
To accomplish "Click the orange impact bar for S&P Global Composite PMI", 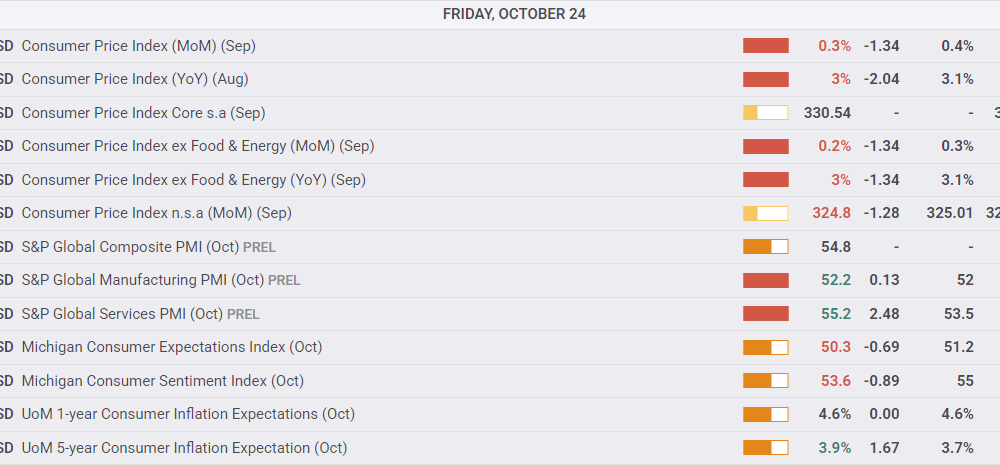I will click(765, 247).
